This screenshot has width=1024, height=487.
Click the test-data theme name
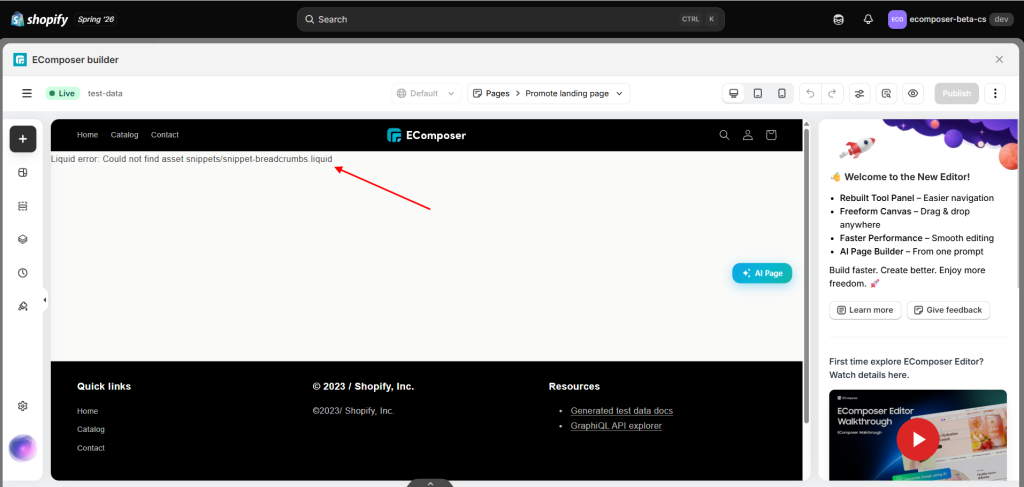(x=105, y=93)
